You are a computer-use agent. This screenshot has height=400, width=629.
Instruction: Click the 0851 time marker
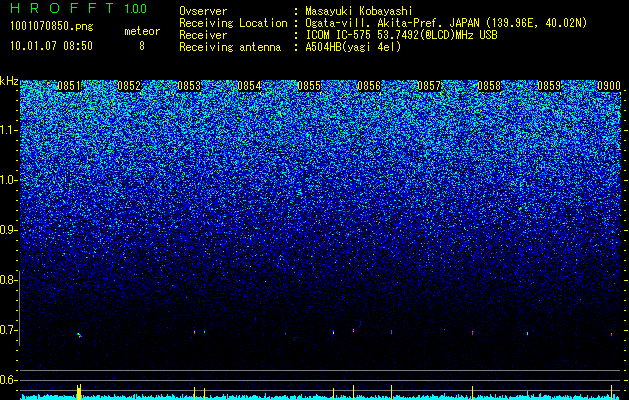coord(69,86)
